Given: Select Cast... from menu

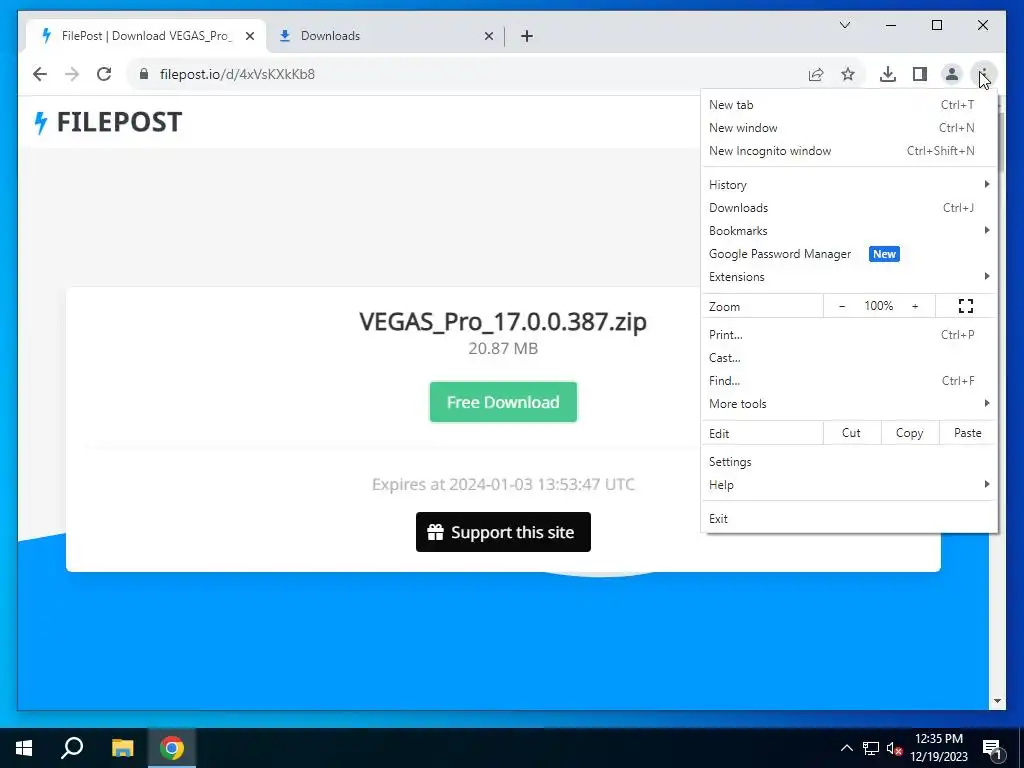Looking at the screenshot, I should pos(849,358).
